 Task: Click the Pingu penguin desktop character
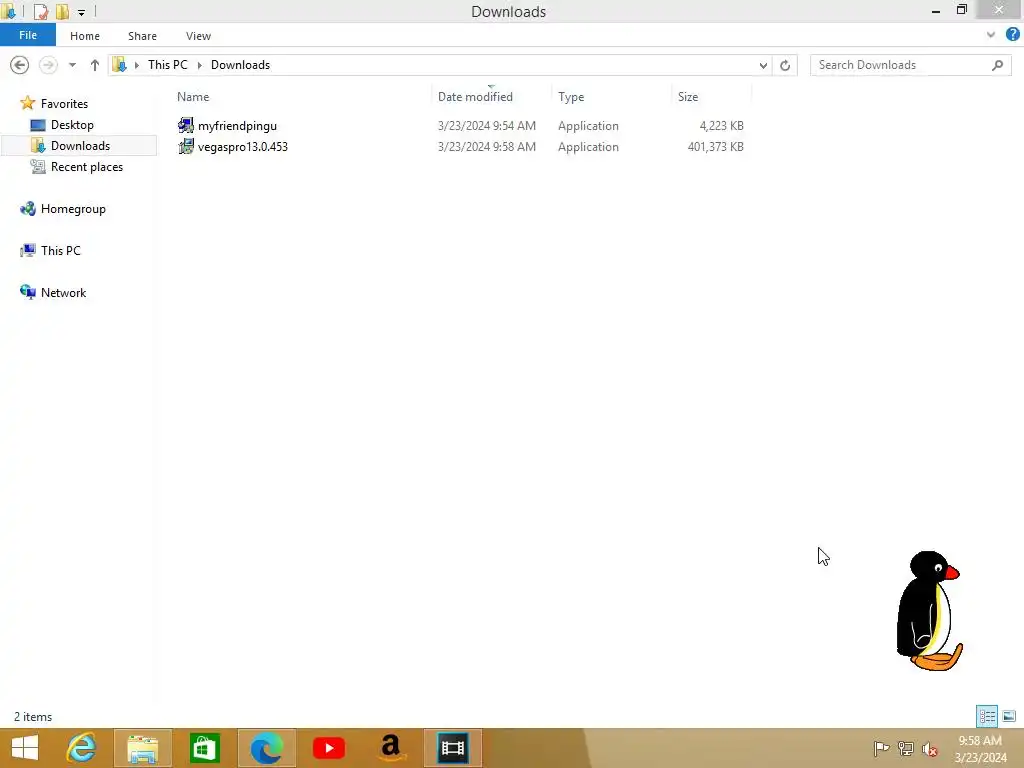929,611
